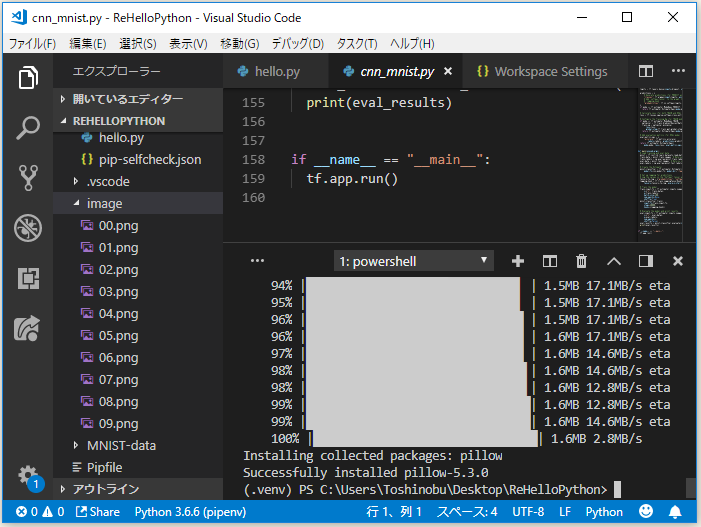
Task: Open the errors and warnings counter
Action: pyautogui.click(x=40, y=512)
